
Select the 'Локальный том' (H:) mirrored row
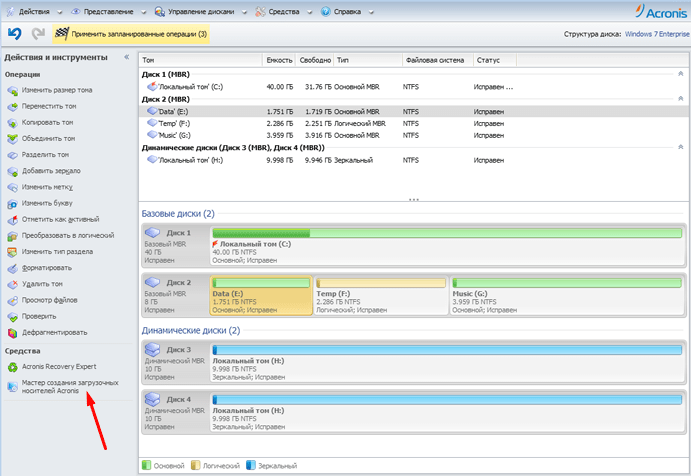pos(413,160)
